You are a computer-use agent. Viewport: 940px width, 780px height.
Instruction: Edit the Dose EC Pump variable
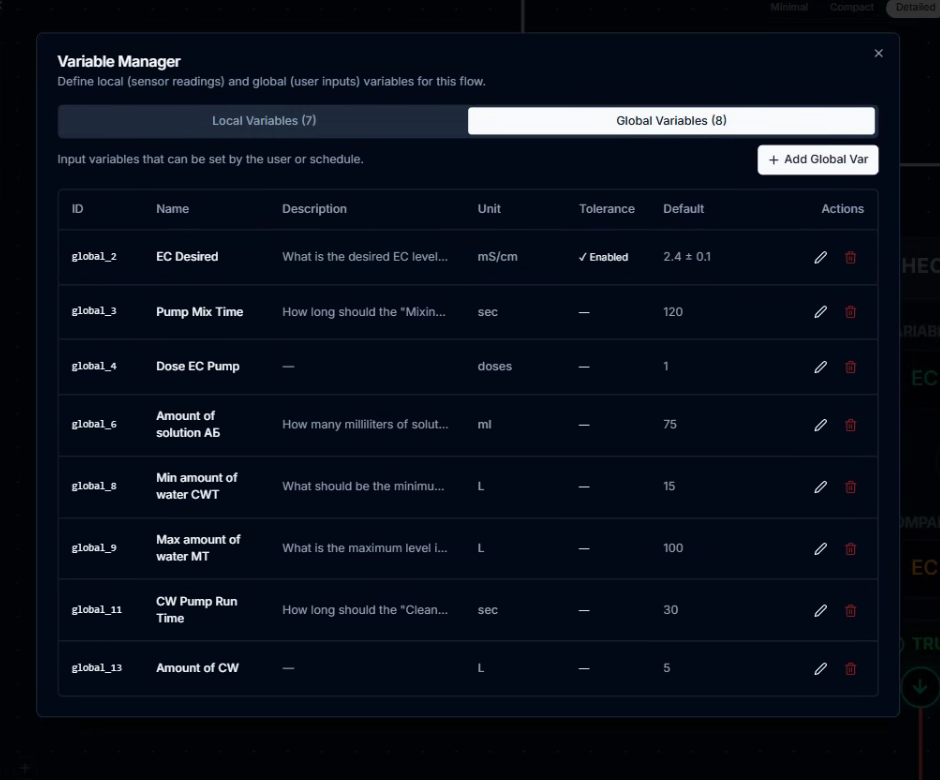[x=821, y=367]
